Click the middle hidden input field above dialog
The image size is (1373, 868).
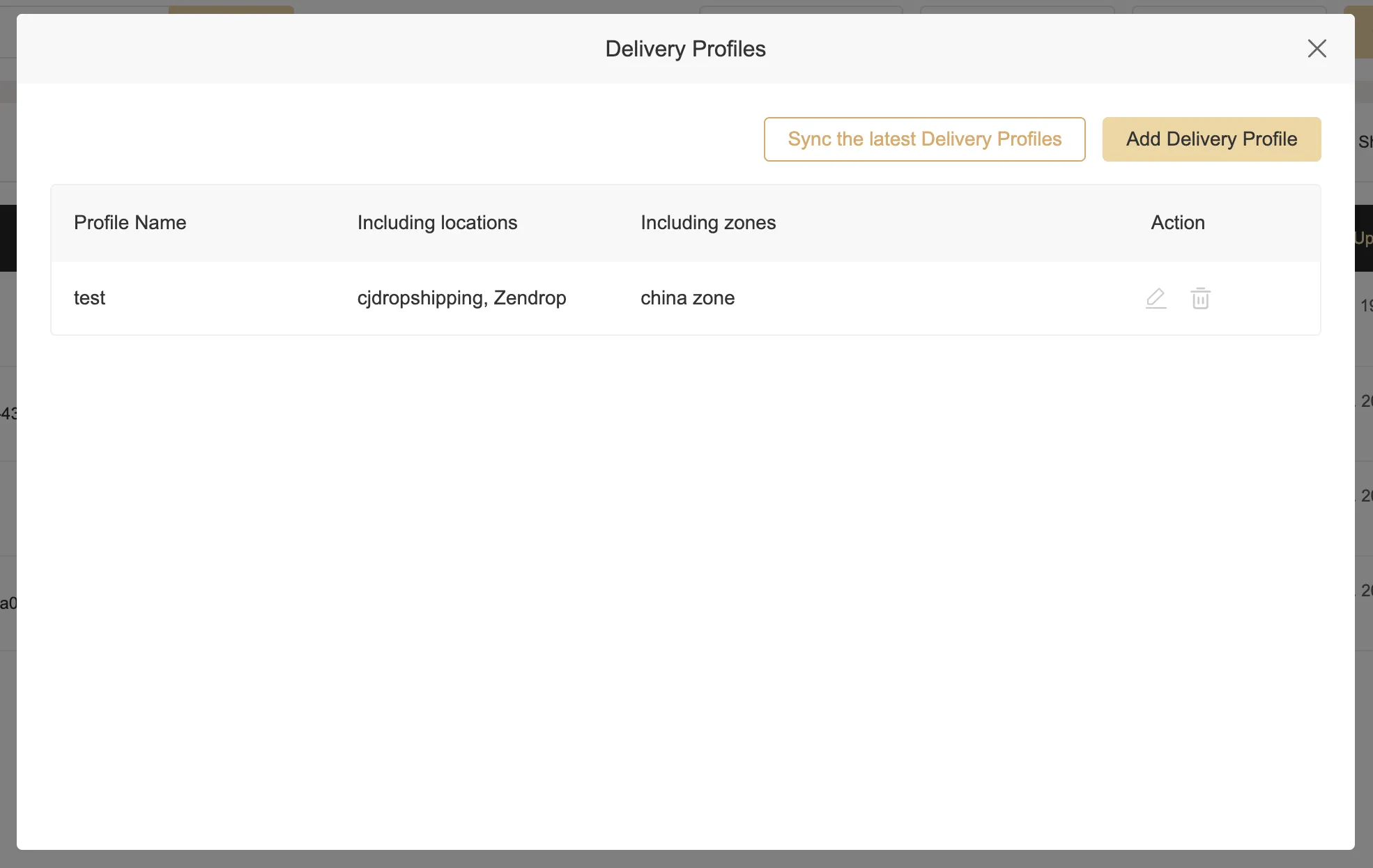point(1017,9)
